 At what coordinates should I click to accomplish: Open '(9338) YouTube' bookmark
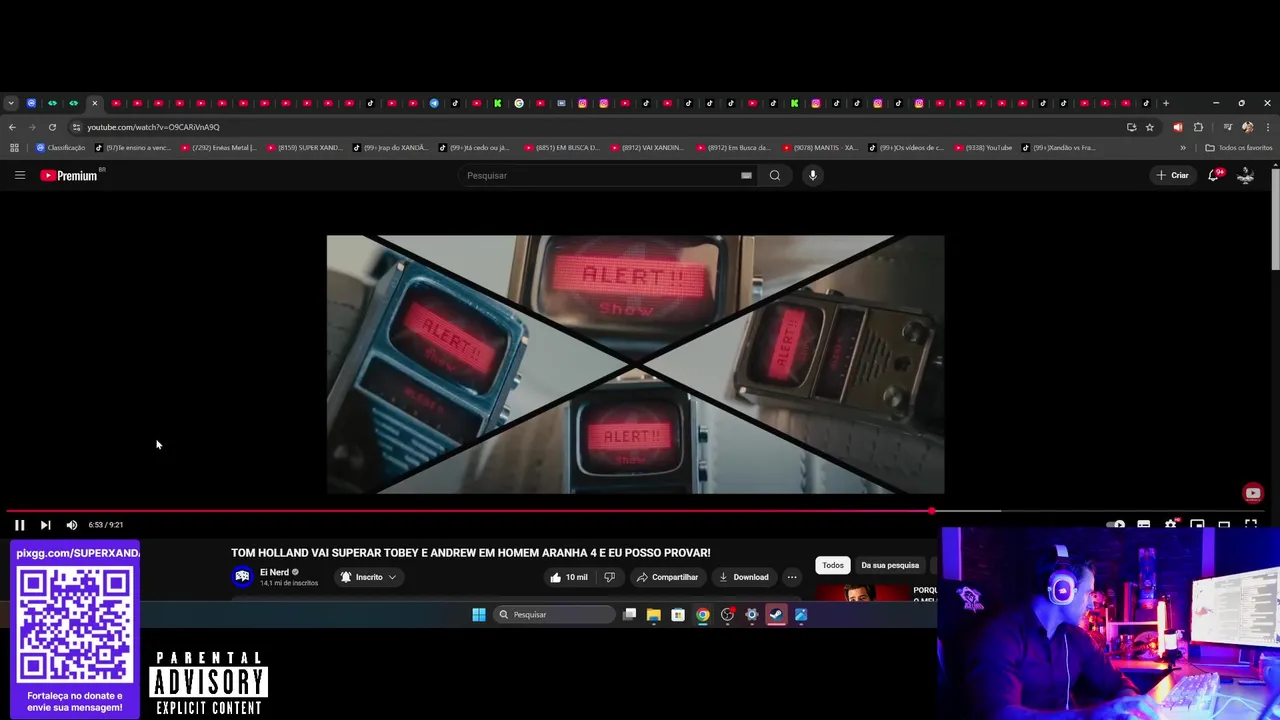982,148
